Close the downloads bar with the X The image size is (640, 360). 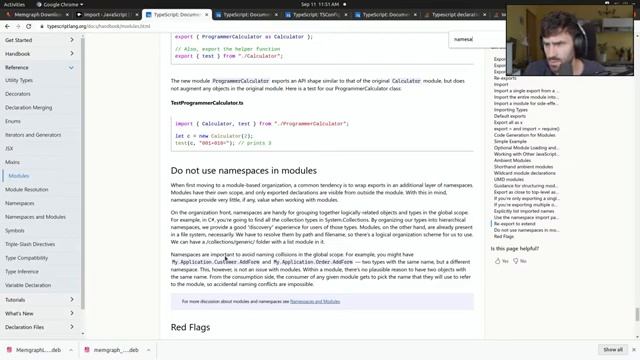(633, 350)
